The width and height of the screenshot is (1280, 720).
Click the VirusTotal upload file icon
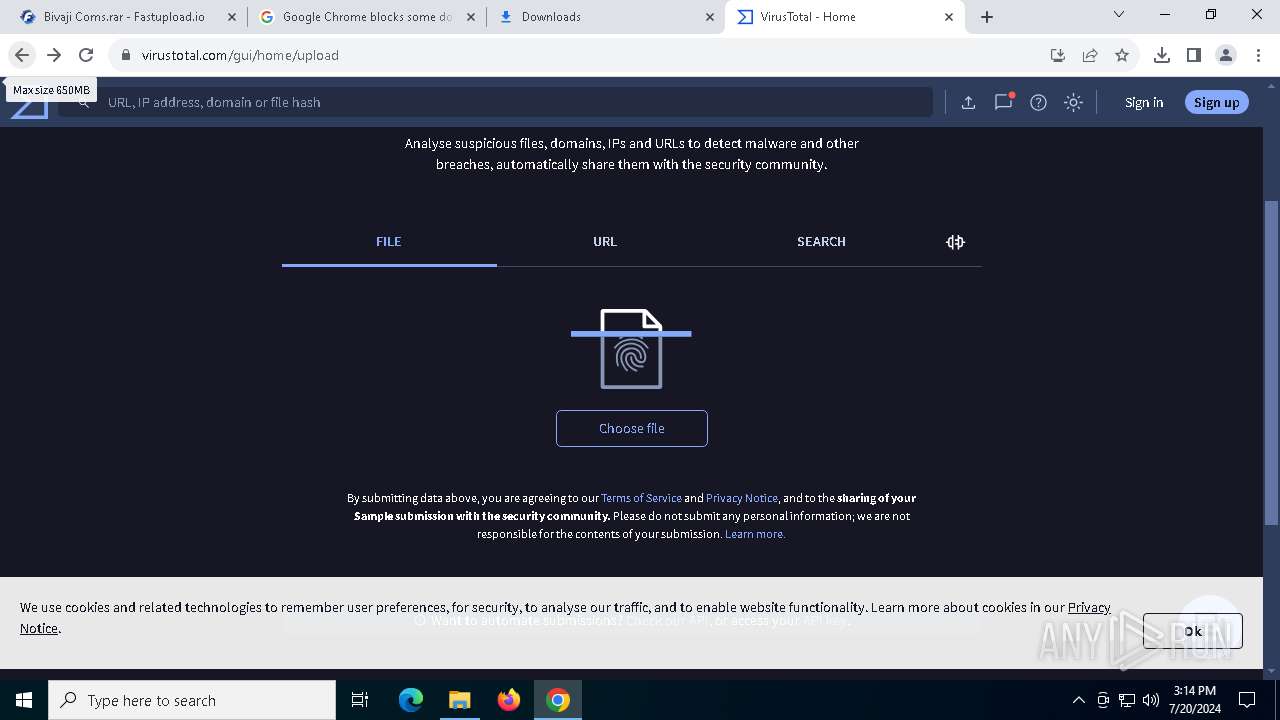point(968,102)
